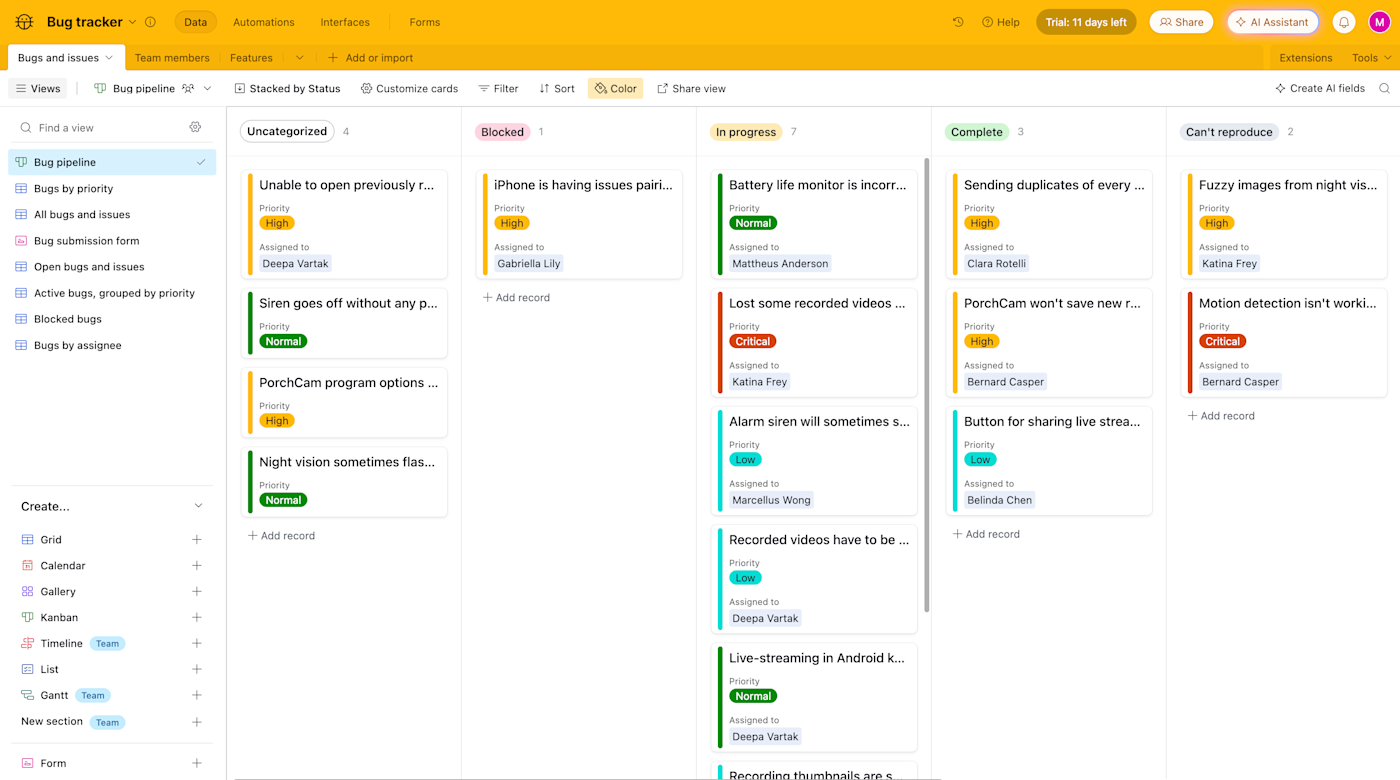The image size is (1400, 780).
Task: Add a new Form view plus
Action: 197,763
